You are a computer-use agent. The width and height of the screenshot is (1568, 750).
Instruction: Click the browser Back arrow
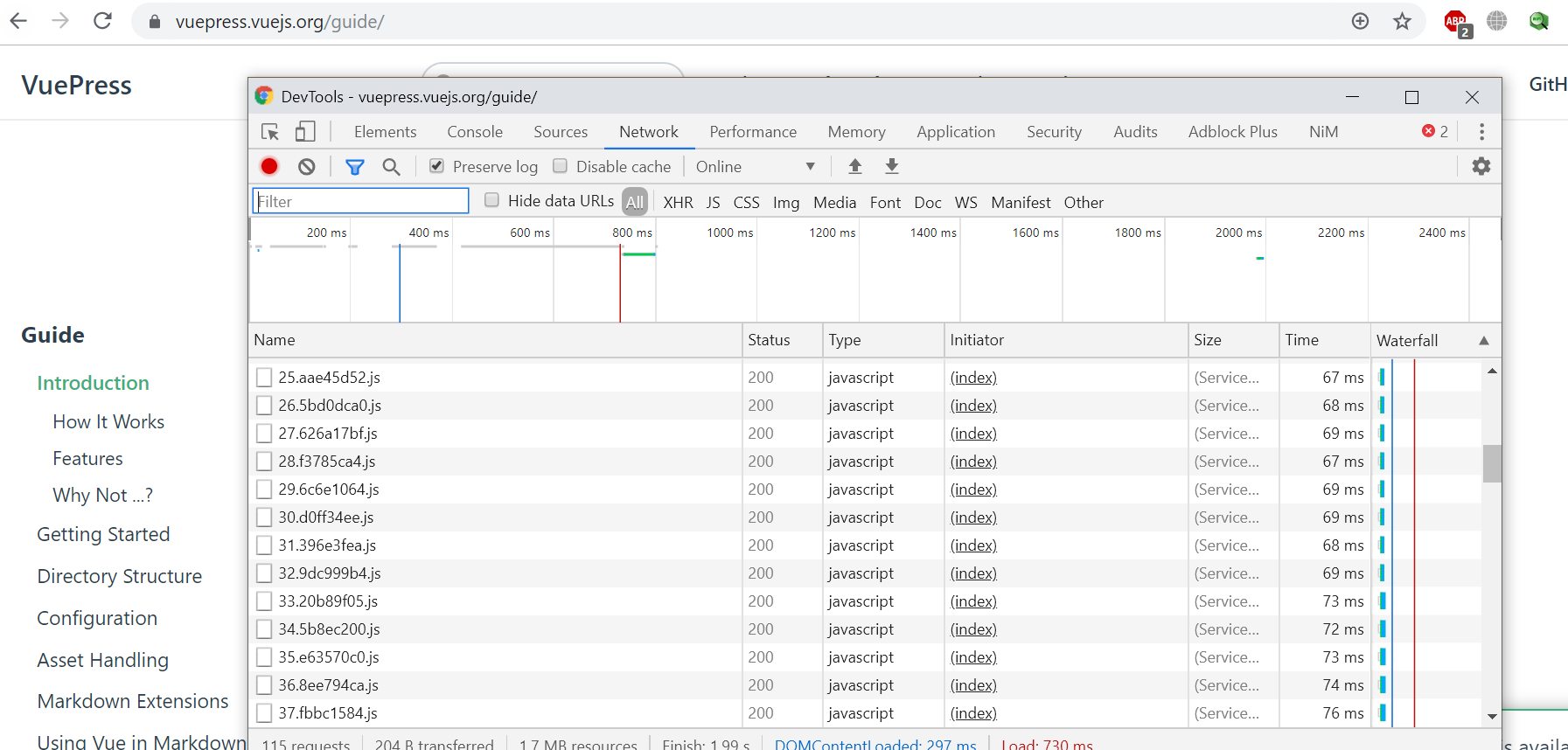[18, 21]
